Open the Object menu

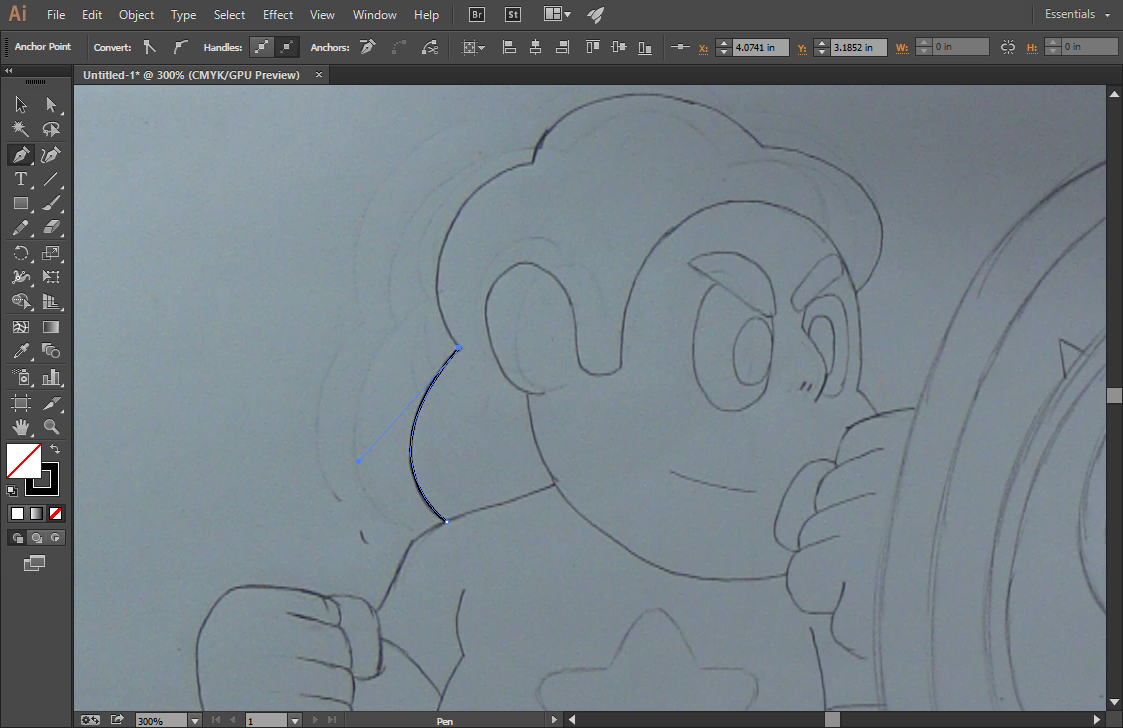(x=136, y=14)
